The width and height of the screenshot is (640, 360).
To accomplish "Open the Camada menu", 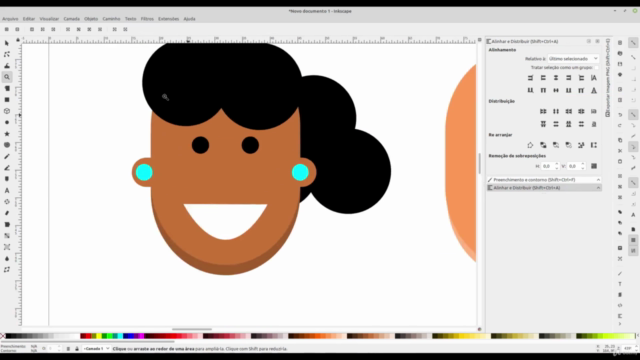I will point(71,19).
